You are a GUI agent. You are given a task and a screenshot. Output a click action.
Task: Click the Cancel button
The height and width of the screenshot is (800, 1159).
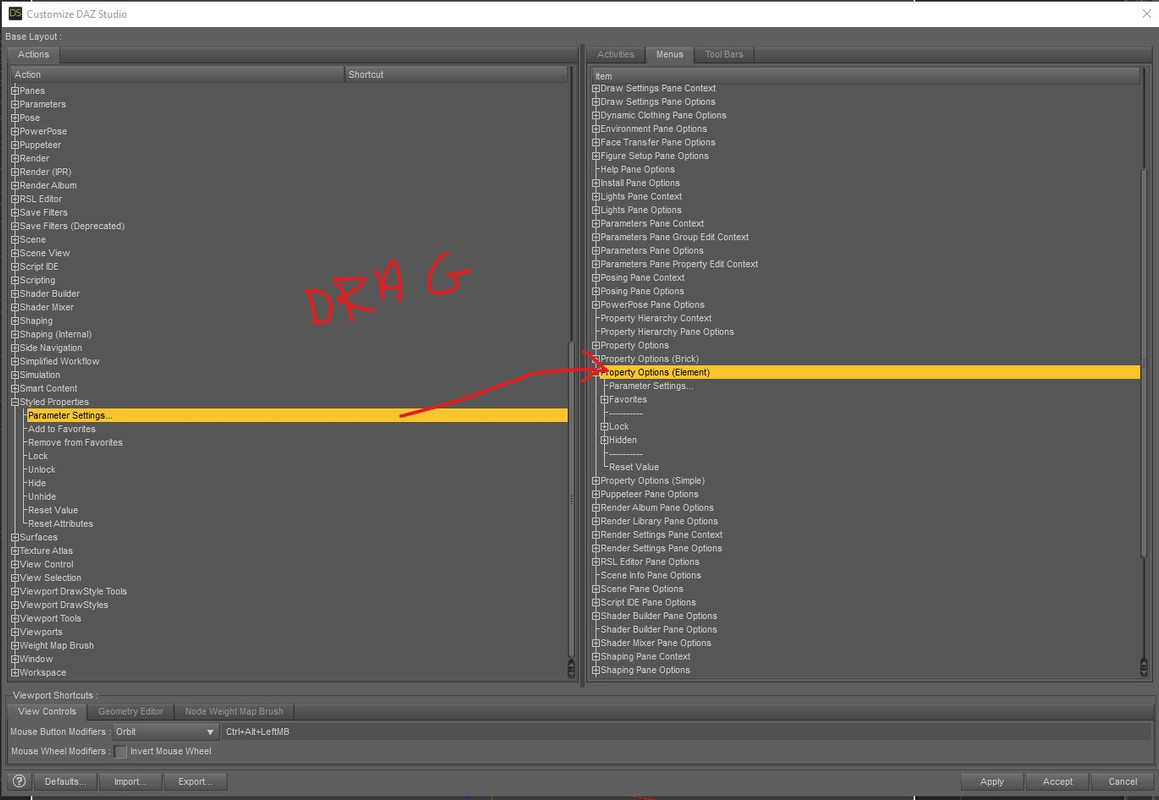1123,782
